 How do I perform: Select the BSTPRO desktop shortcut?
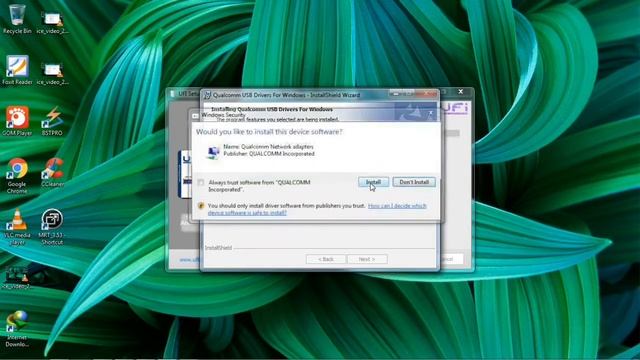pyautogui.click(x=52, y=121)
